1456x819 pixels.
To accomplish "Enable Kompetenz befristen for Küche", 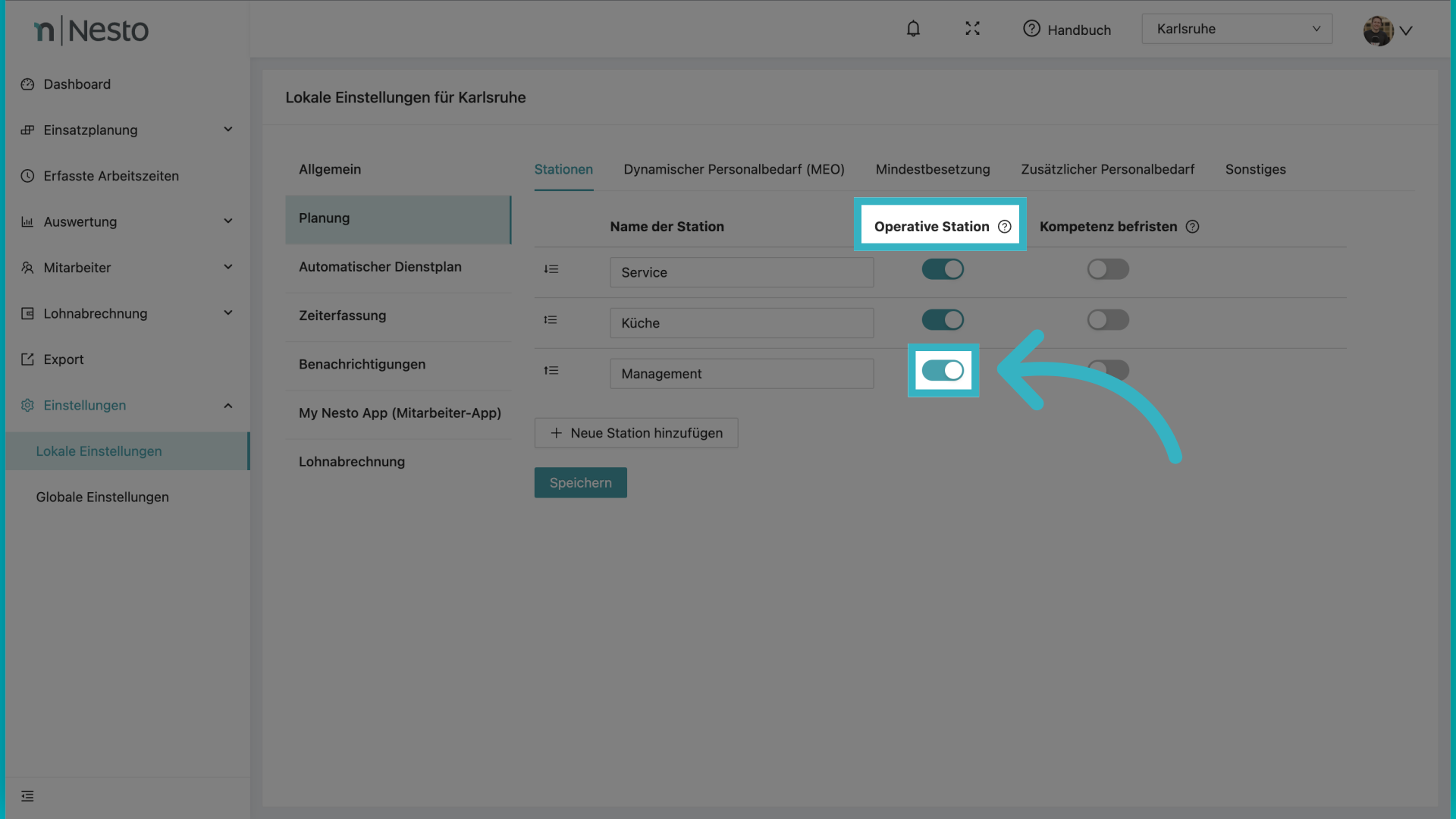I will (1108, 320).
